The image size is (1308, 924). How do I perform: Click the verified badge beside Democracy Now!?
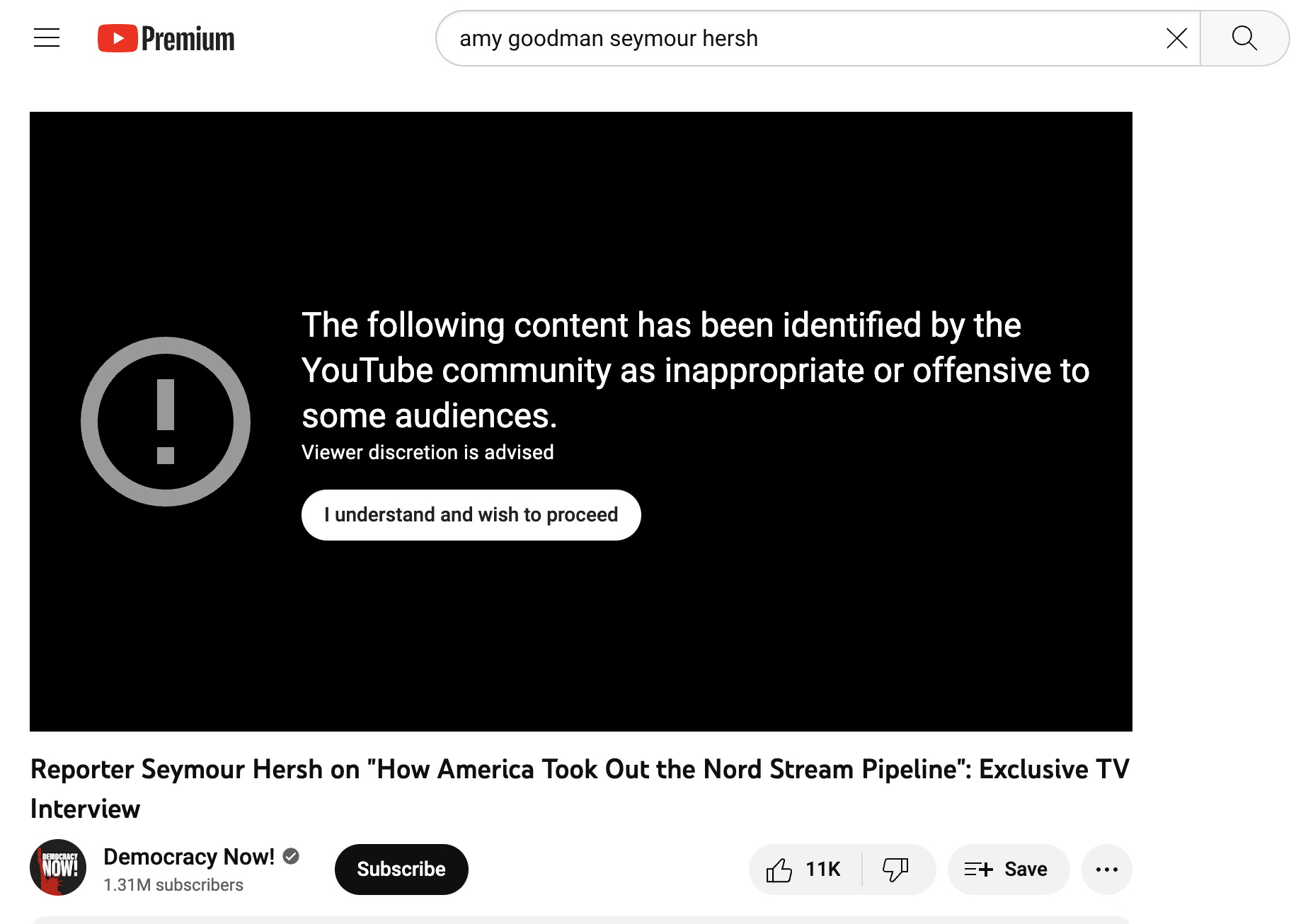coord(291,857)
